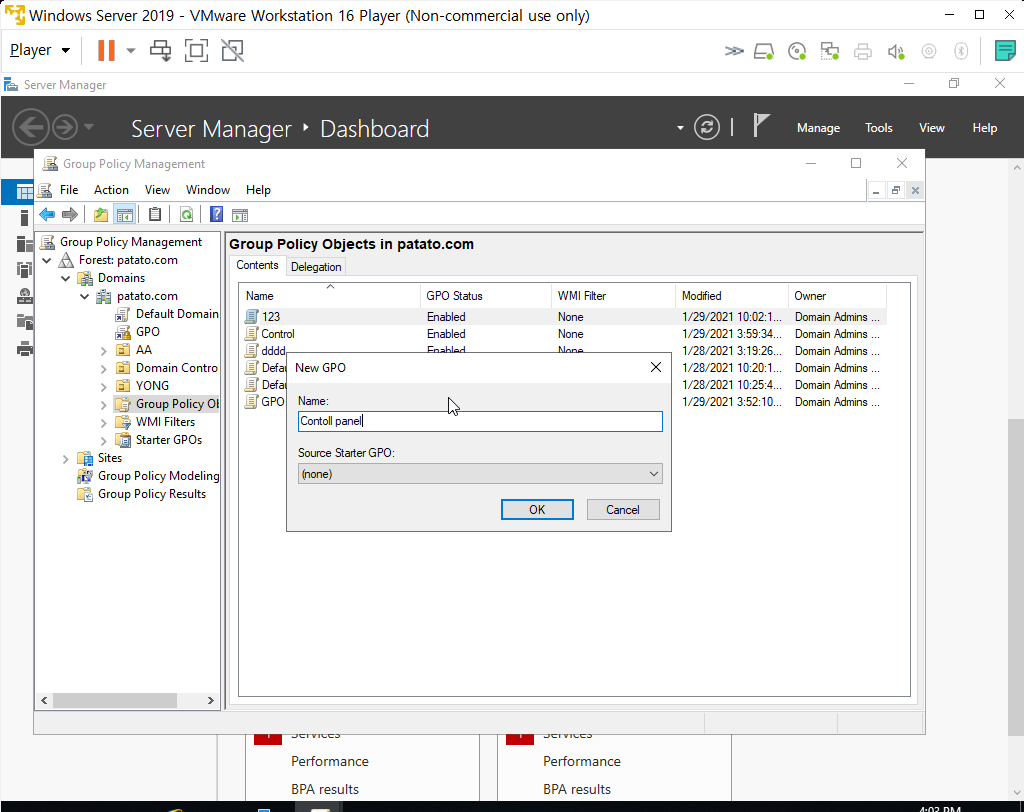
Task: Toggle Show/Hide Console Tree toolbar icon
Action: tap(124, 214)
